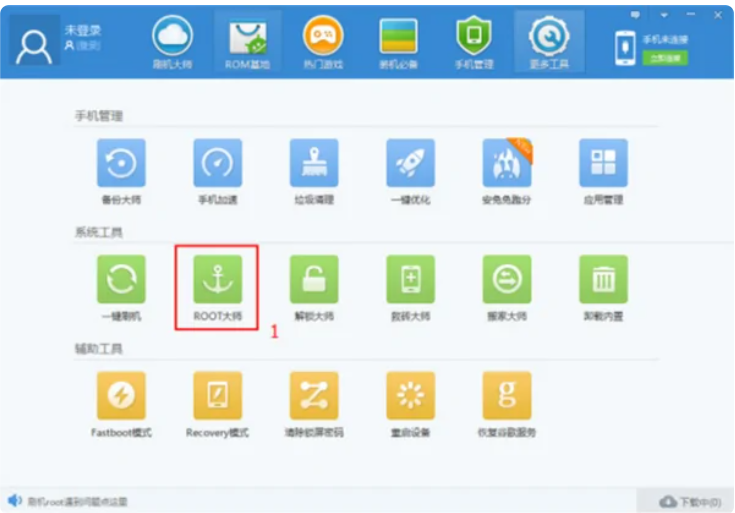
Task: Click the 备份大师 backup icon
Action: [121, 163]
